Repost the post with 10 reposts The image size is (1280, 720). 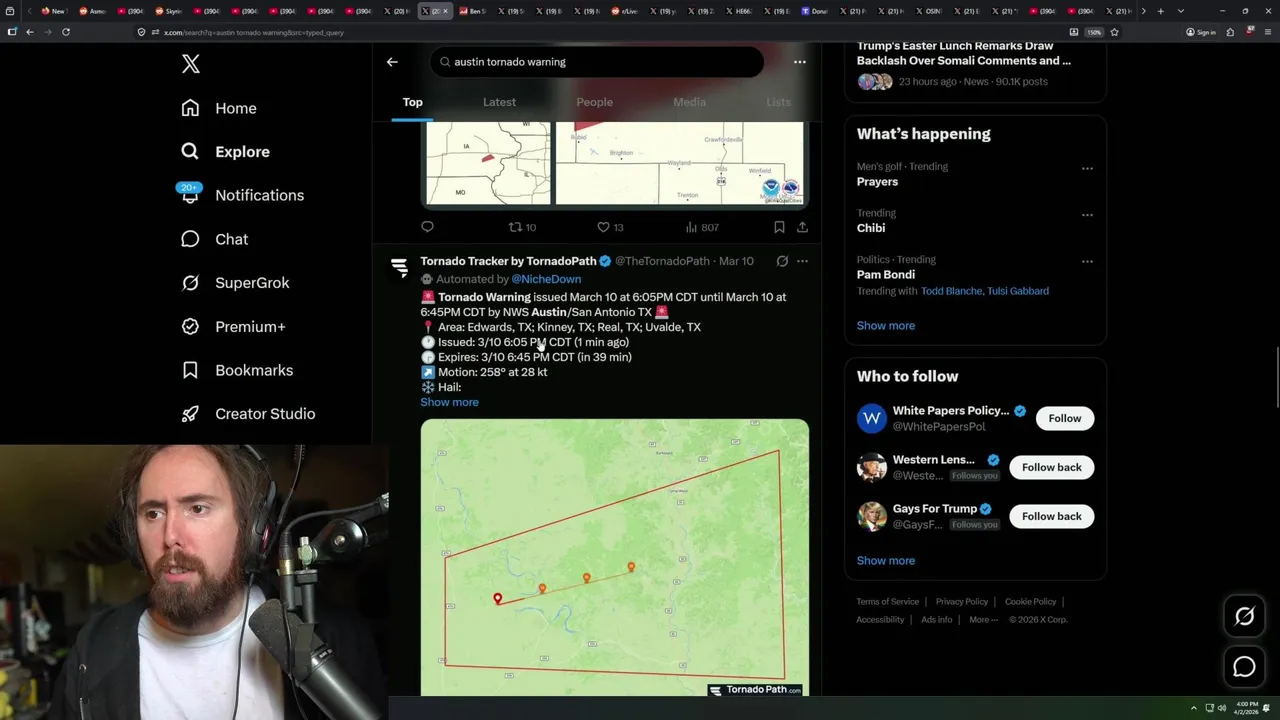522,227
